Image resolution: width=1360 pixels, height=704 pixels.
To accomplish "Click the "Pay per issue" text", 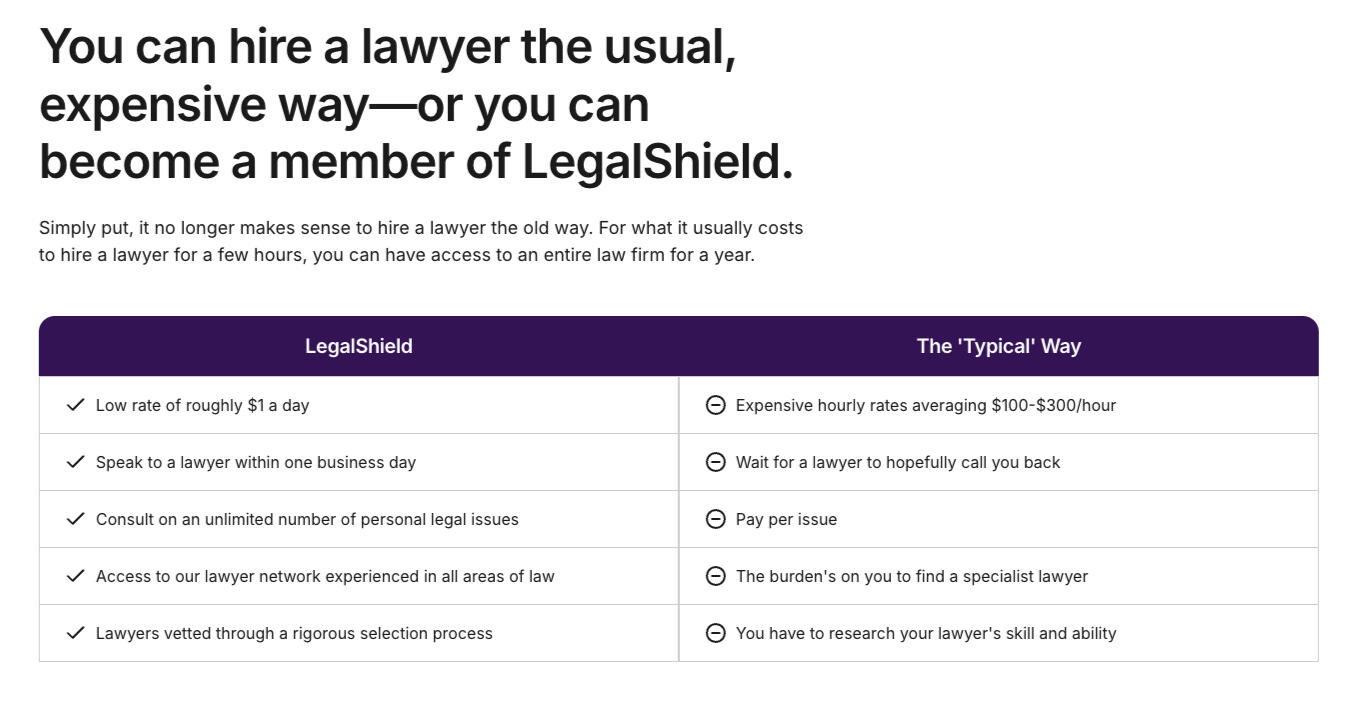I will point(786,519).
